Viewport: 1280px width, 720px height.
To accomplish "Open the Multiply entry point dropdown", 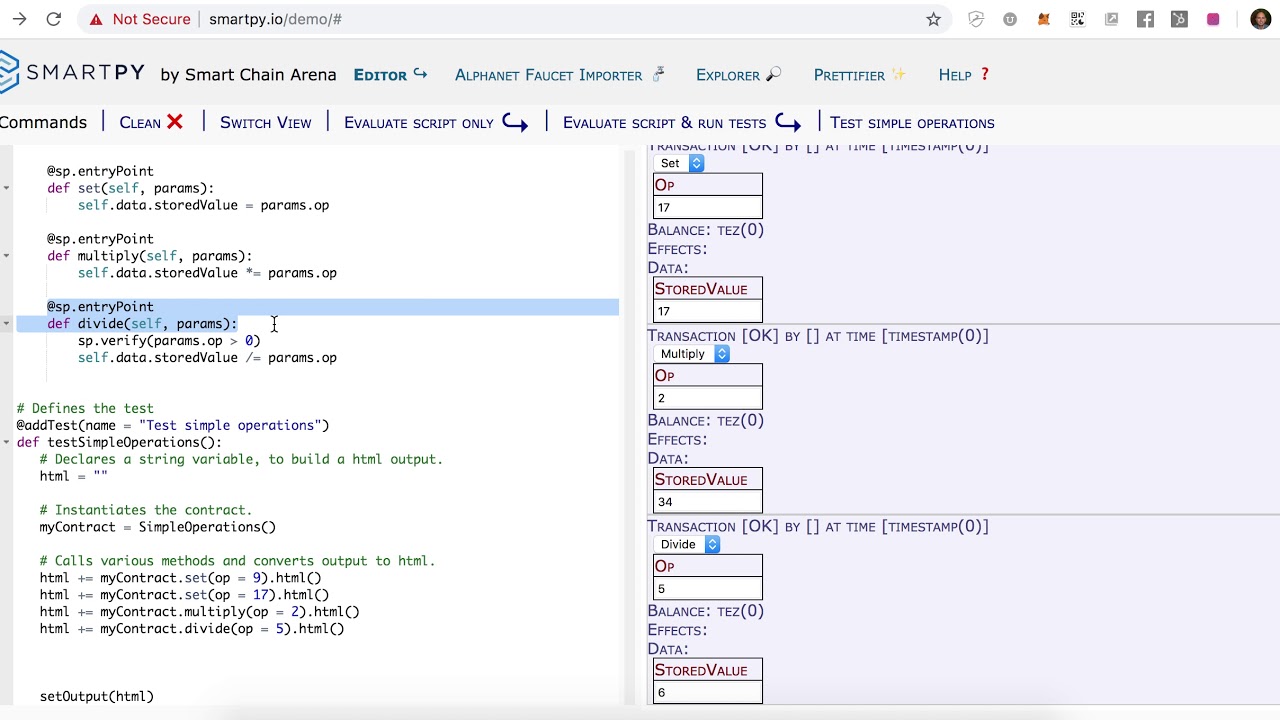I will point(692,354).
